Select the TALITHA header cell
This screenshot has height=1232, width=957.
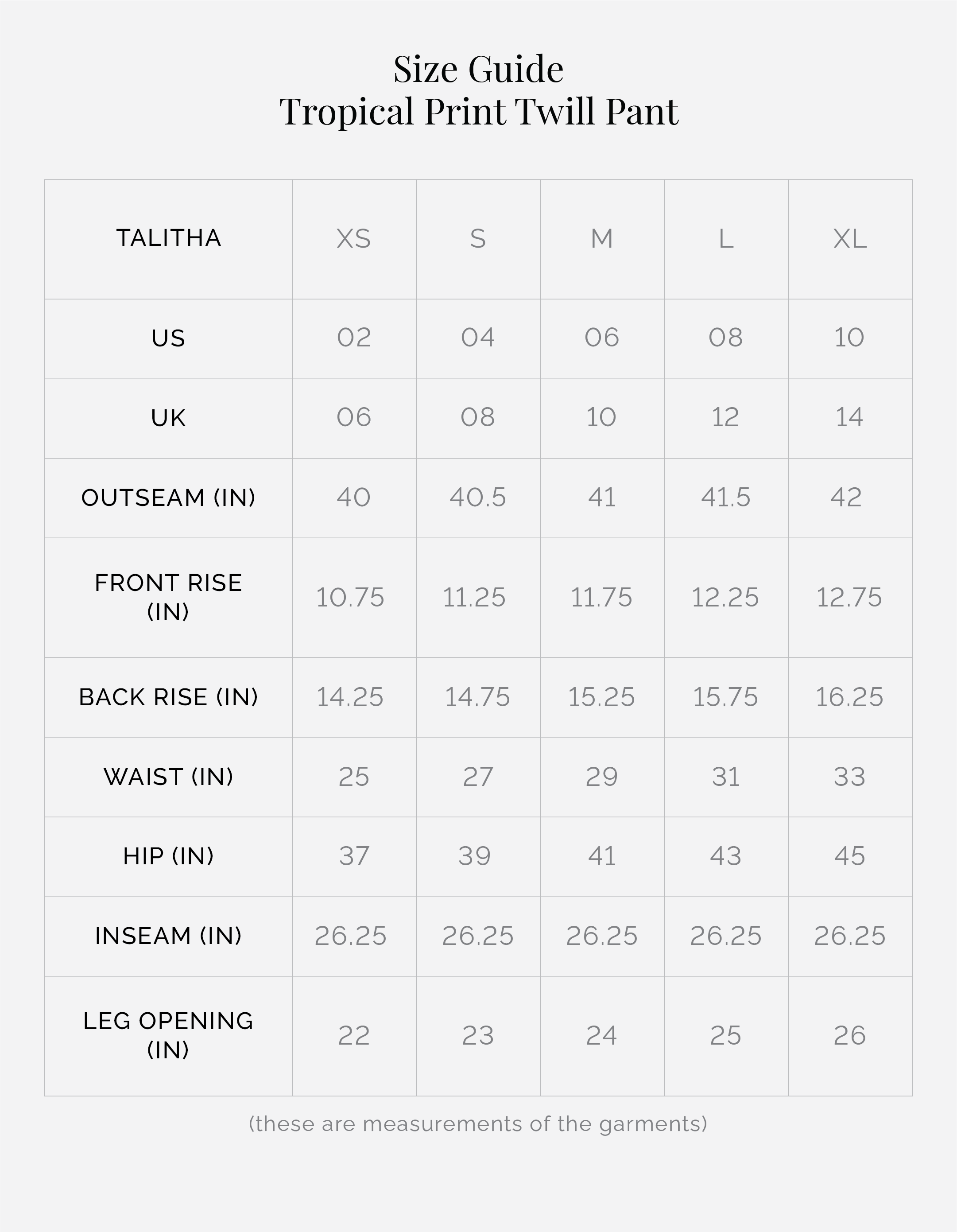(168, 238)
